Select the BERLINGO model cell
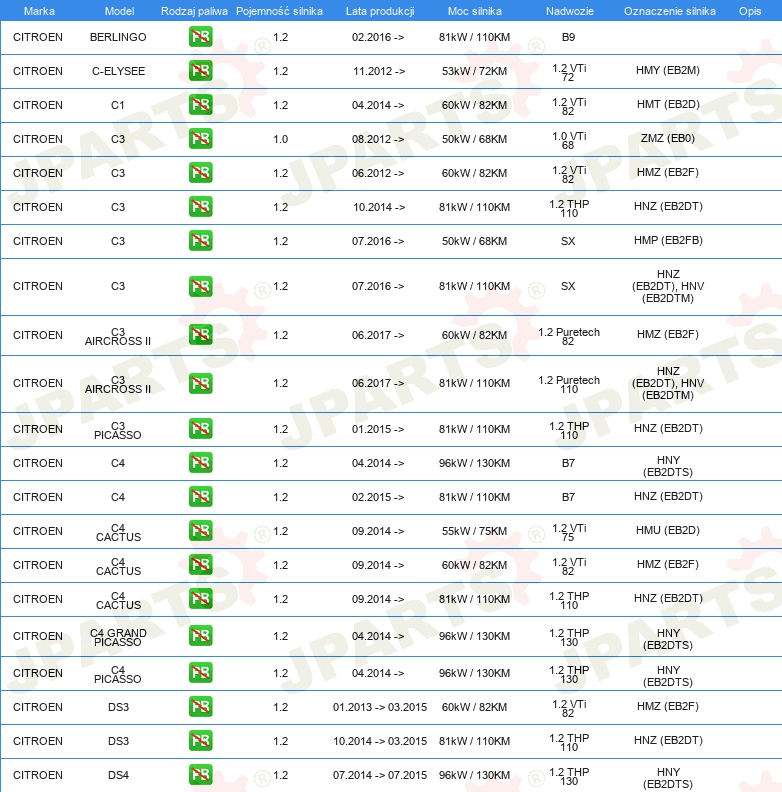The width and height of the screenshot is (782, 792). point(118,37)
